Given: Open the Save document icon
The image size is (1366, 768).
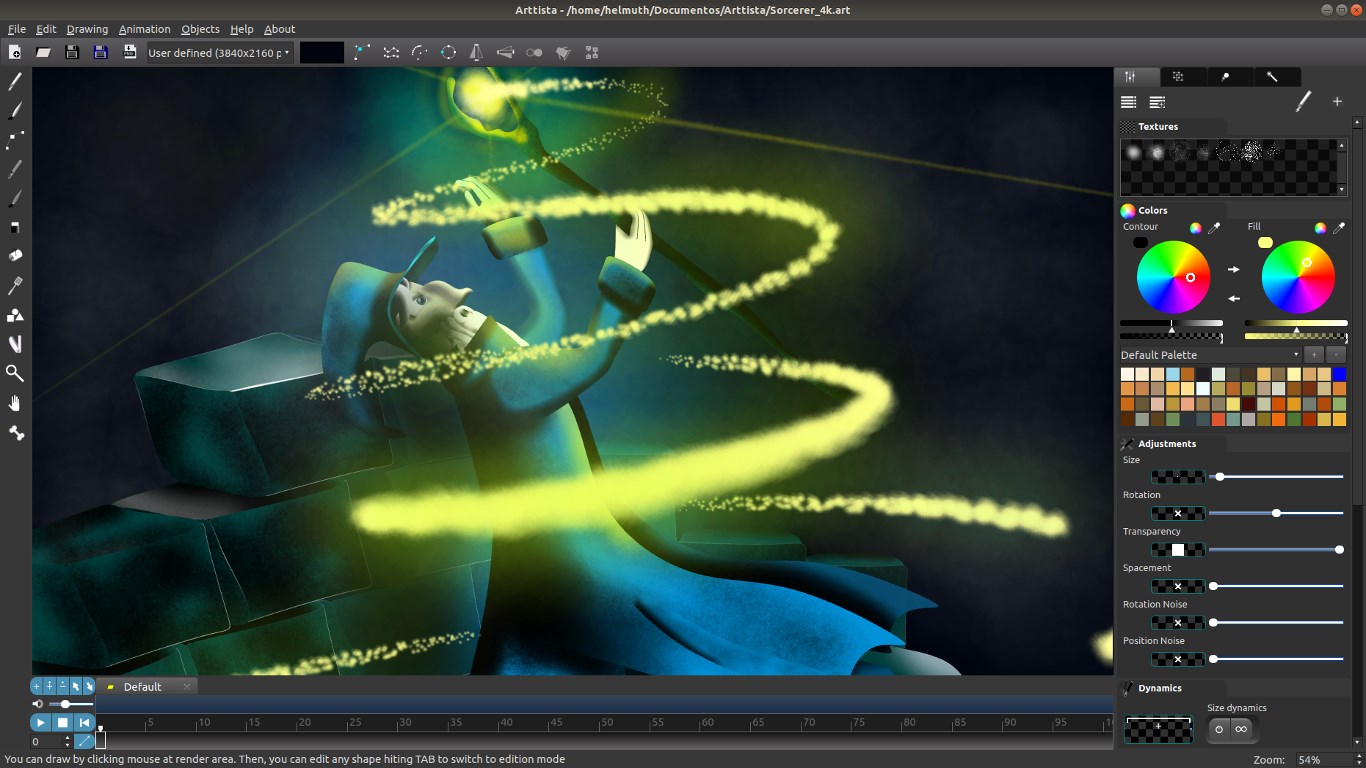Looking at the screenshot, I should click(x=72, y=52).
